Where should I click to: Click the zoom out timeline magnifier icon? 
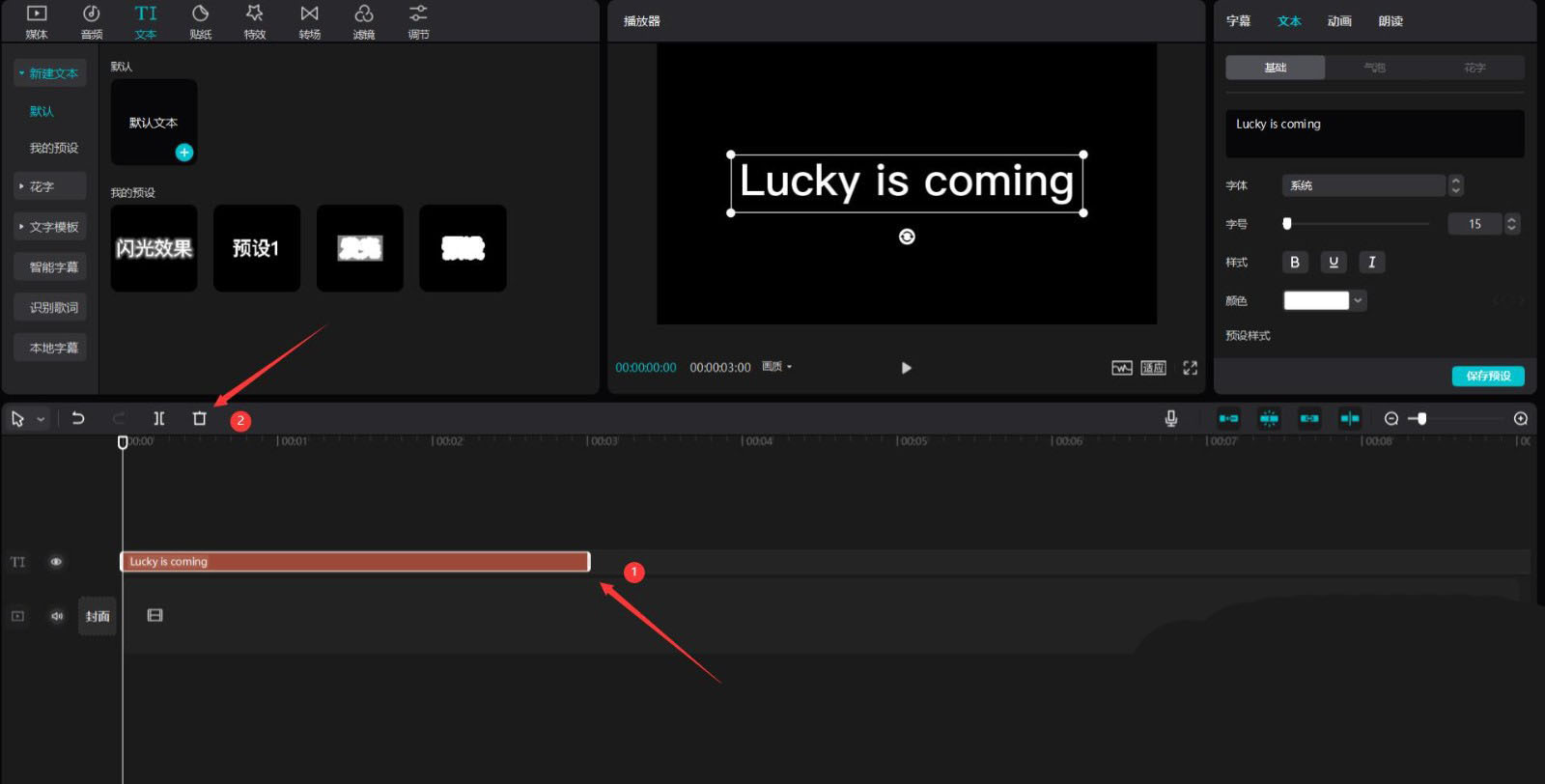(x=1390, y=418)
